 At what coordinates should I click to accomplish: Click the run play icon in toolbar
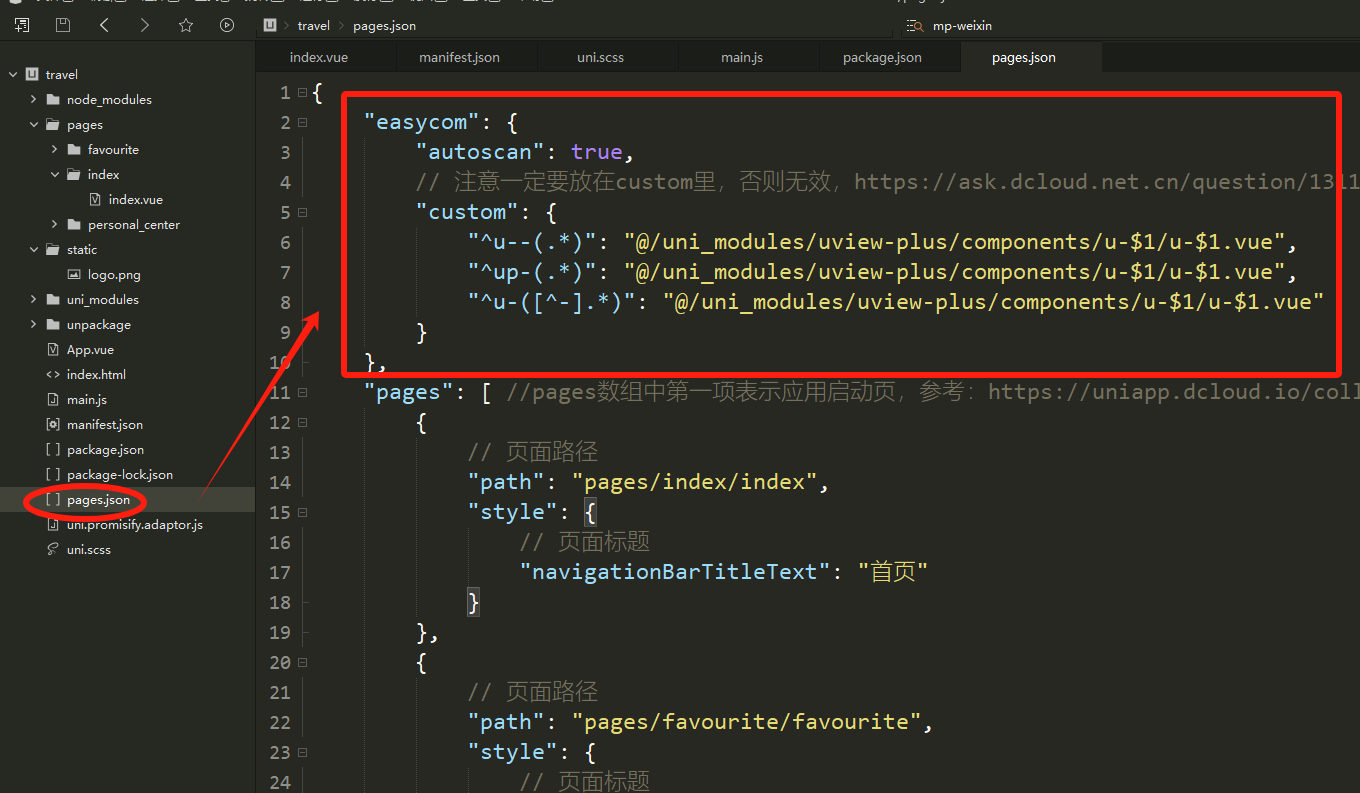pyautogui.click(x=227, y=25)
